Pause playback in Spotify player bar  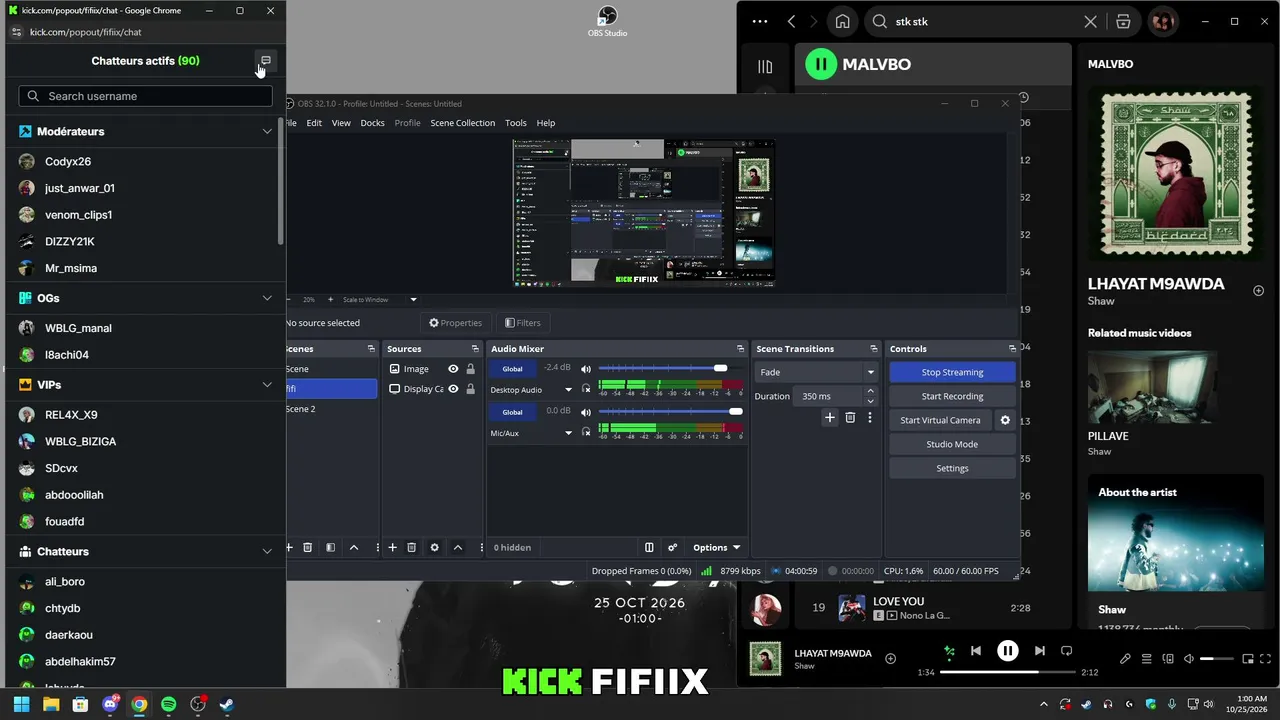[x=1007, y=651]
